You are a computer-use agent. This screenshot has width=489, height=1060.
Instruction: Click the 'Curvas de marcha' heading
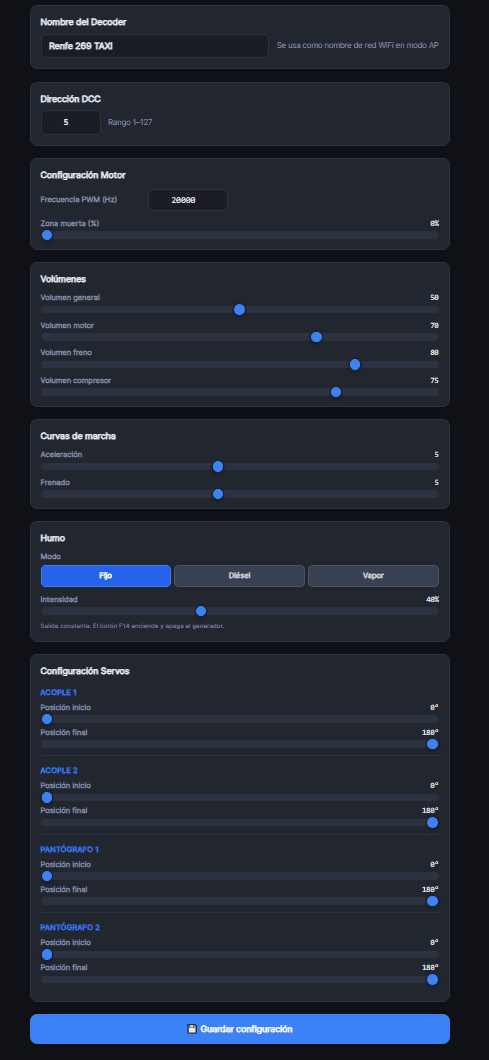[x=78, y=437]
